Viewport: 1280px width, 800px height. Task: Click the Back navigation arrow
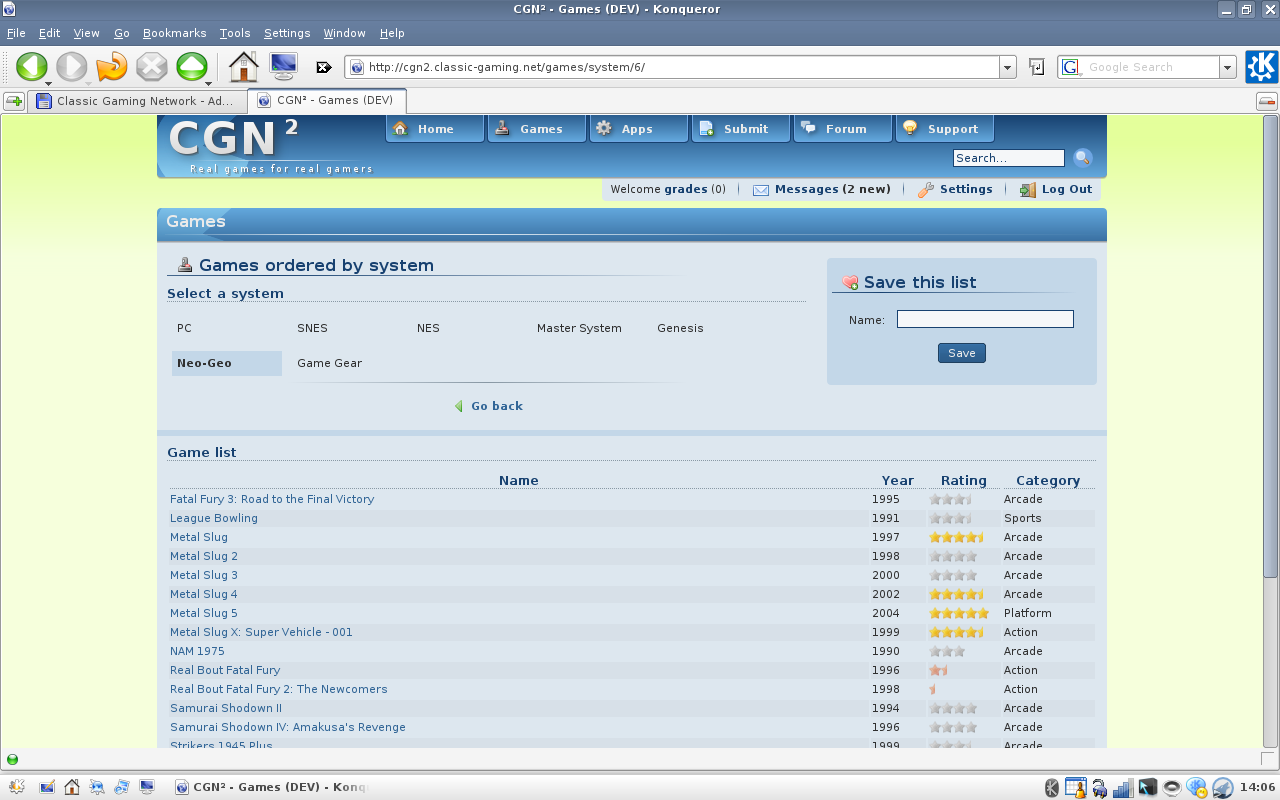pos(30,67)
